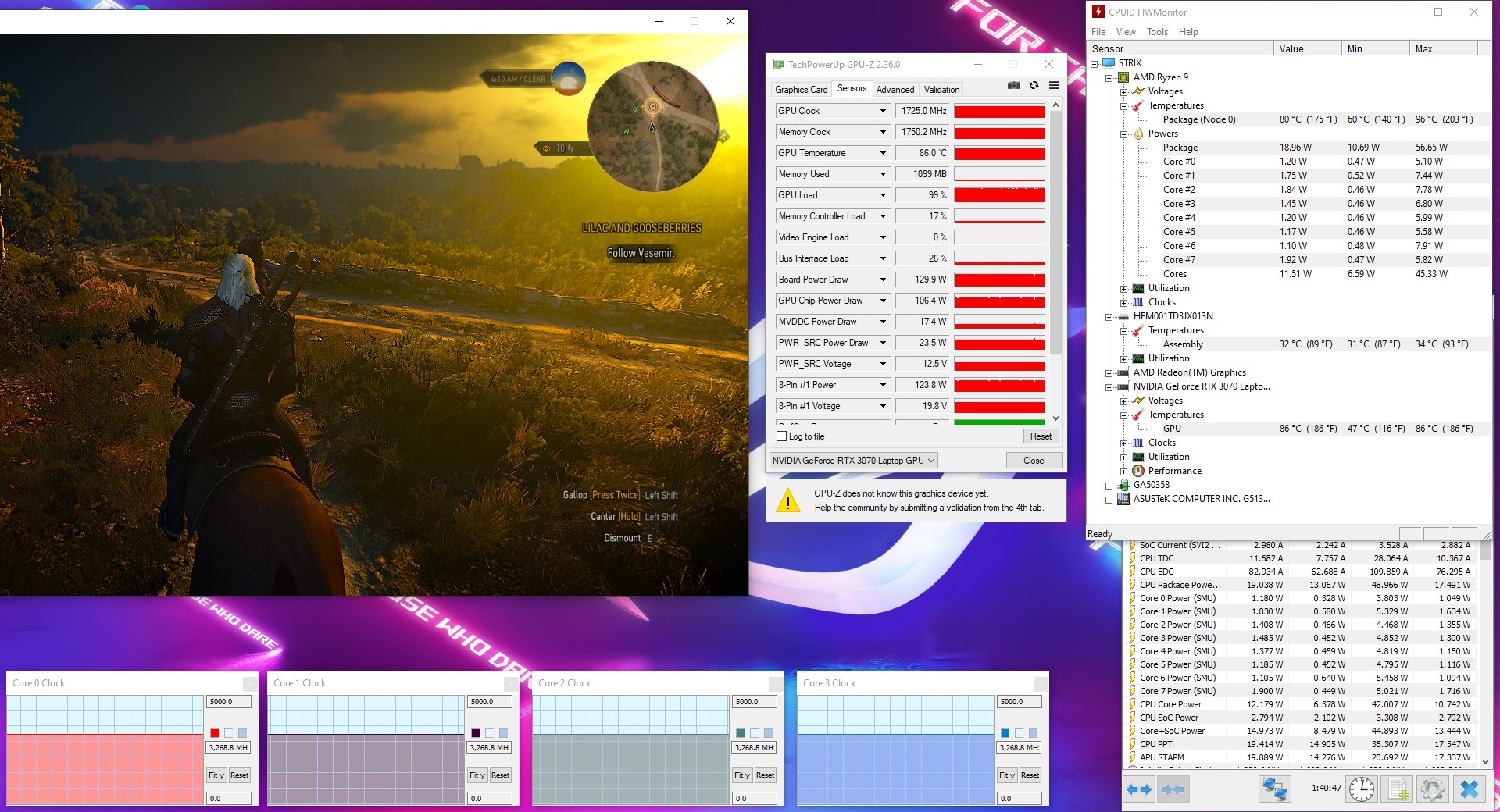Click the blue X icon in HWiNFO toolbar
The height and width of the screenshot is (812, 1500).
tap(1469, 789)
